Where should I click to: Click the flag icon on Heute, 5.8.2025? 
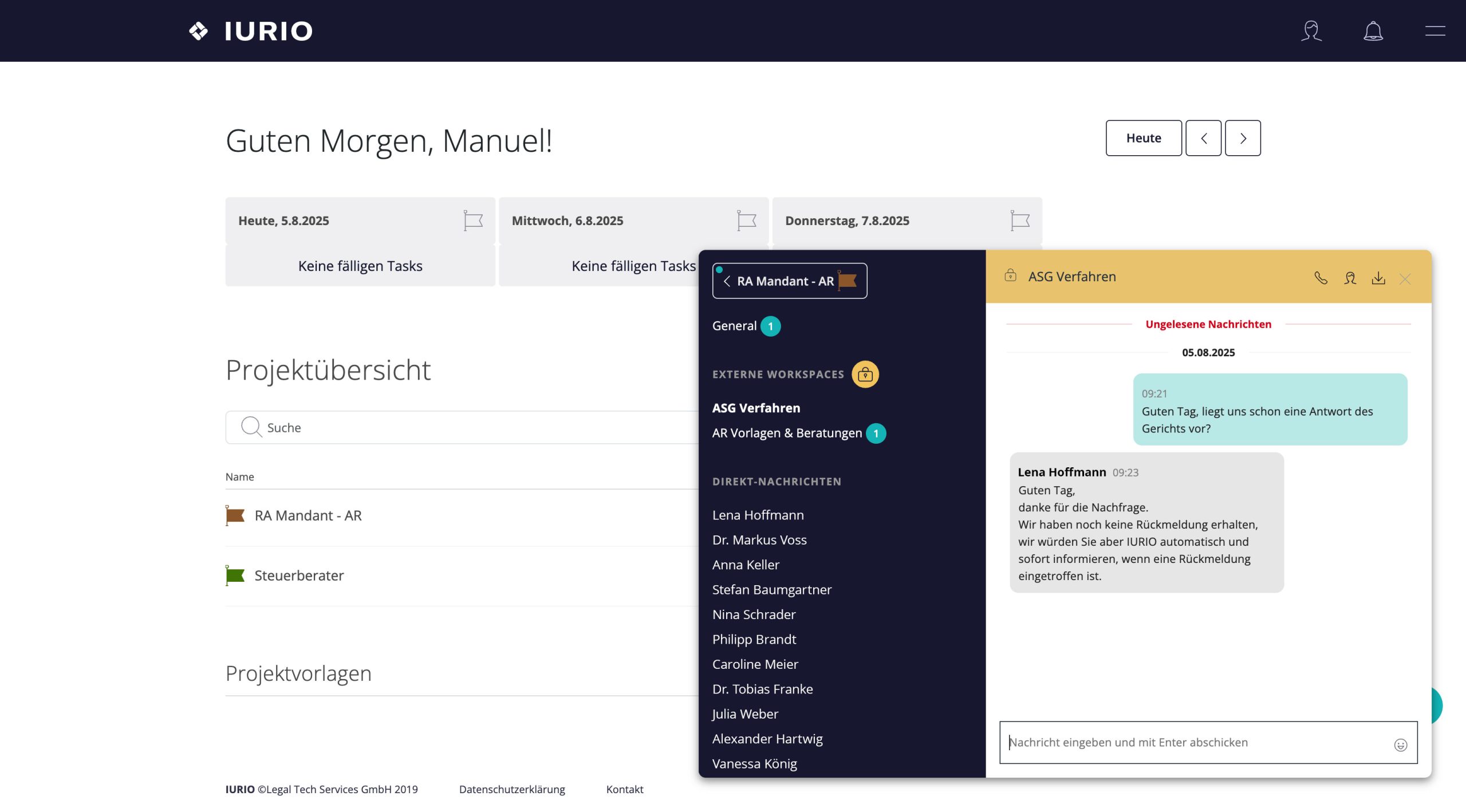[473, 220]
